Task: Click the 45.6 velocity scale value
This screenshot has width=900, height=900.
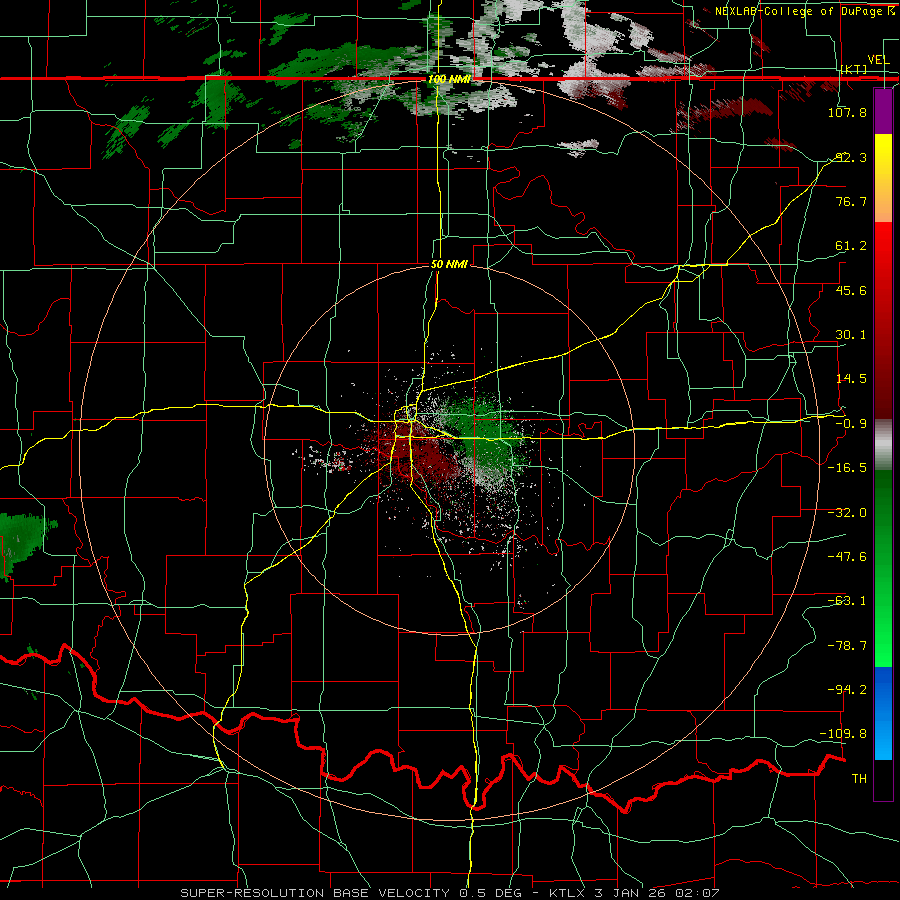Action: 851,290
